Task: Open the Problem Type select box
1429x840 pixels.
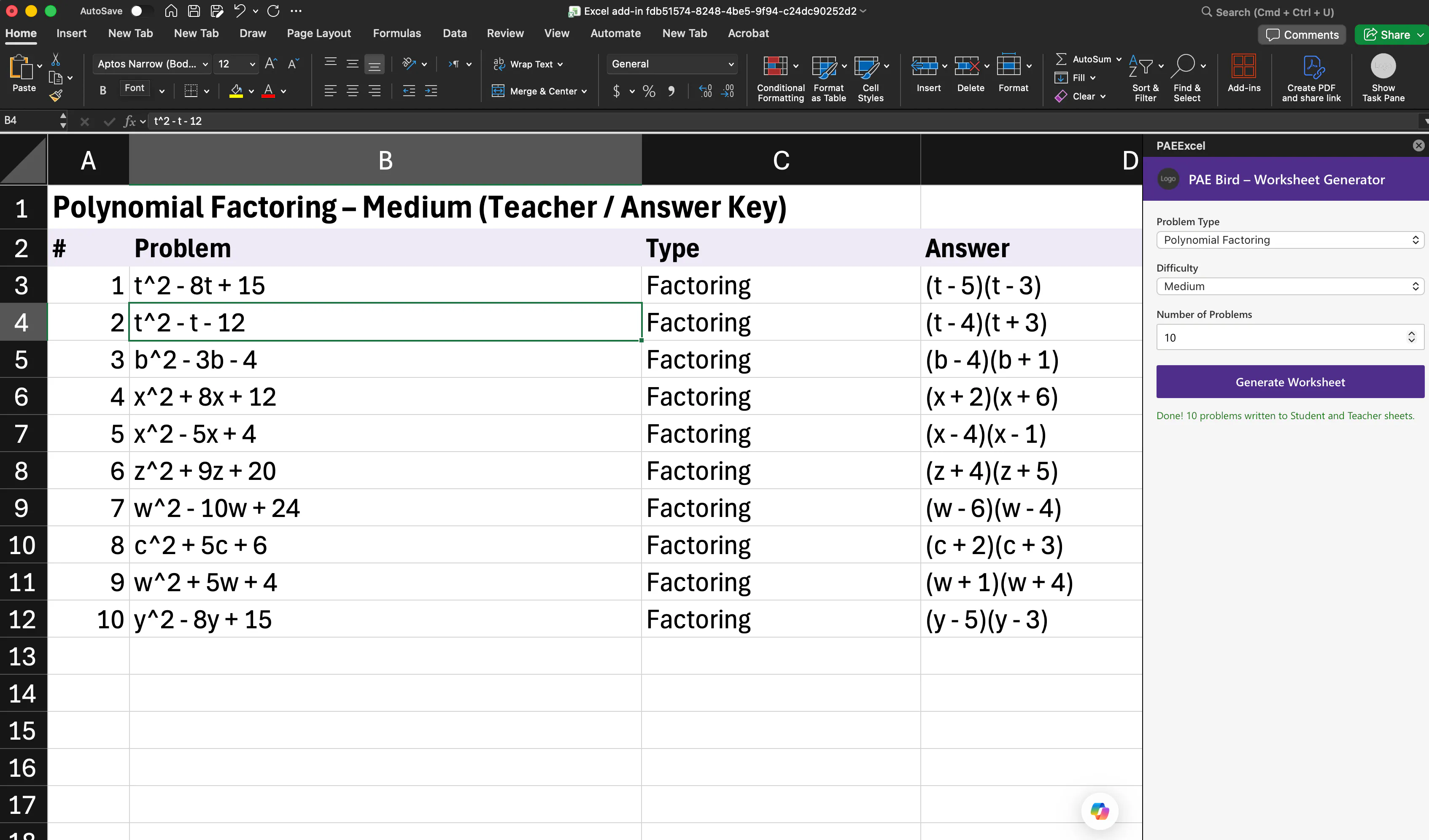Action: coord(1290,240)
